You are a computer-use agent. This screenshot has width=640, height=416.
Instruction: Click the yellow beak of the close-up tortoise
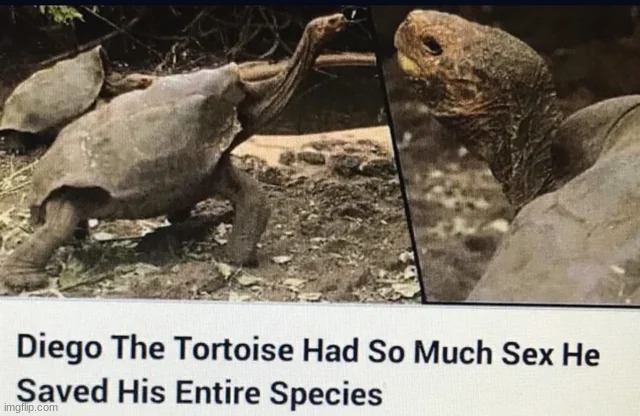tap(408, 64)
